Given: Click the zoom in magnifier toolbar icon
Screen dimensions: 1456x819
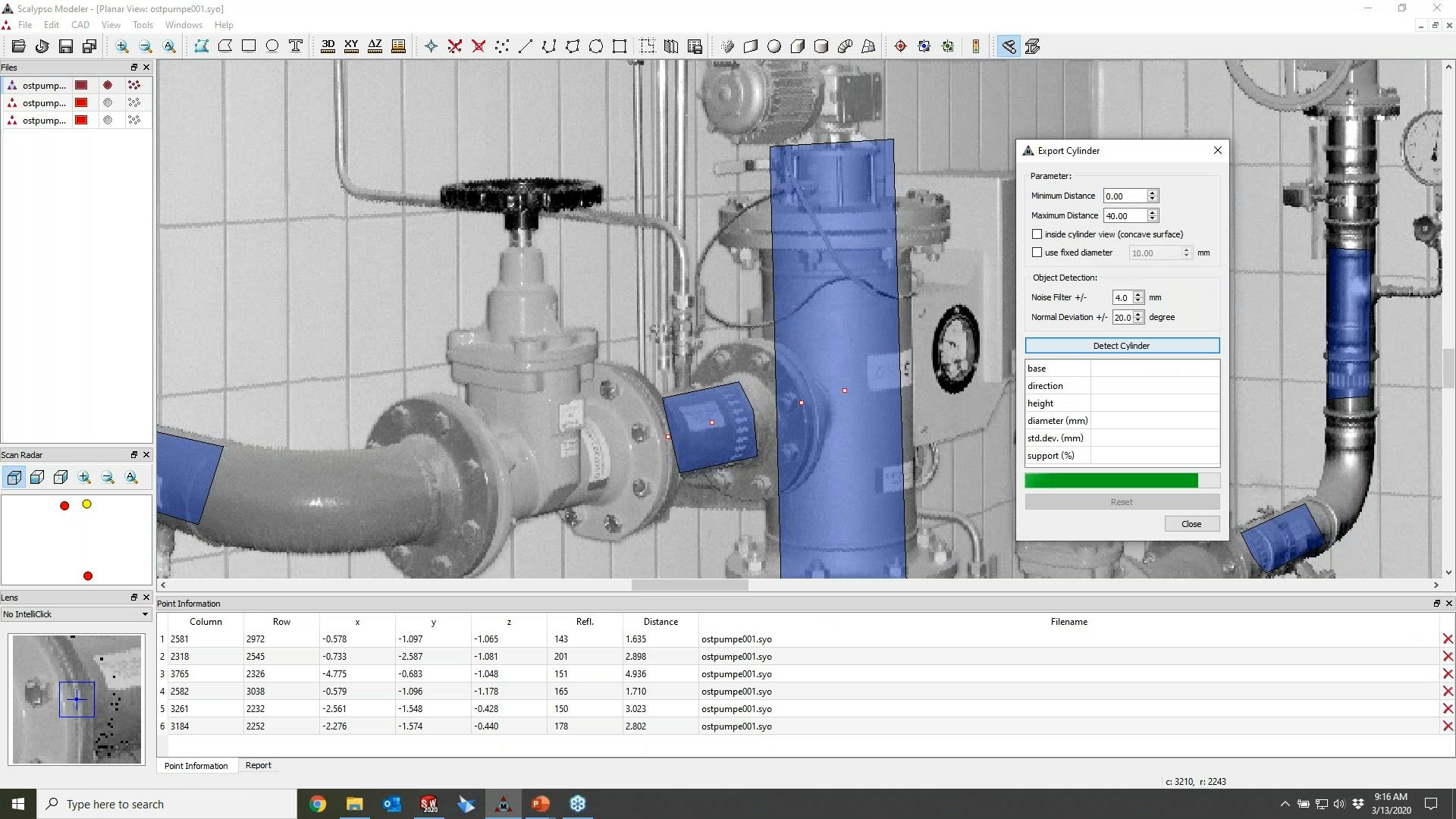Looking at the screenshot, I should (122, 46).
